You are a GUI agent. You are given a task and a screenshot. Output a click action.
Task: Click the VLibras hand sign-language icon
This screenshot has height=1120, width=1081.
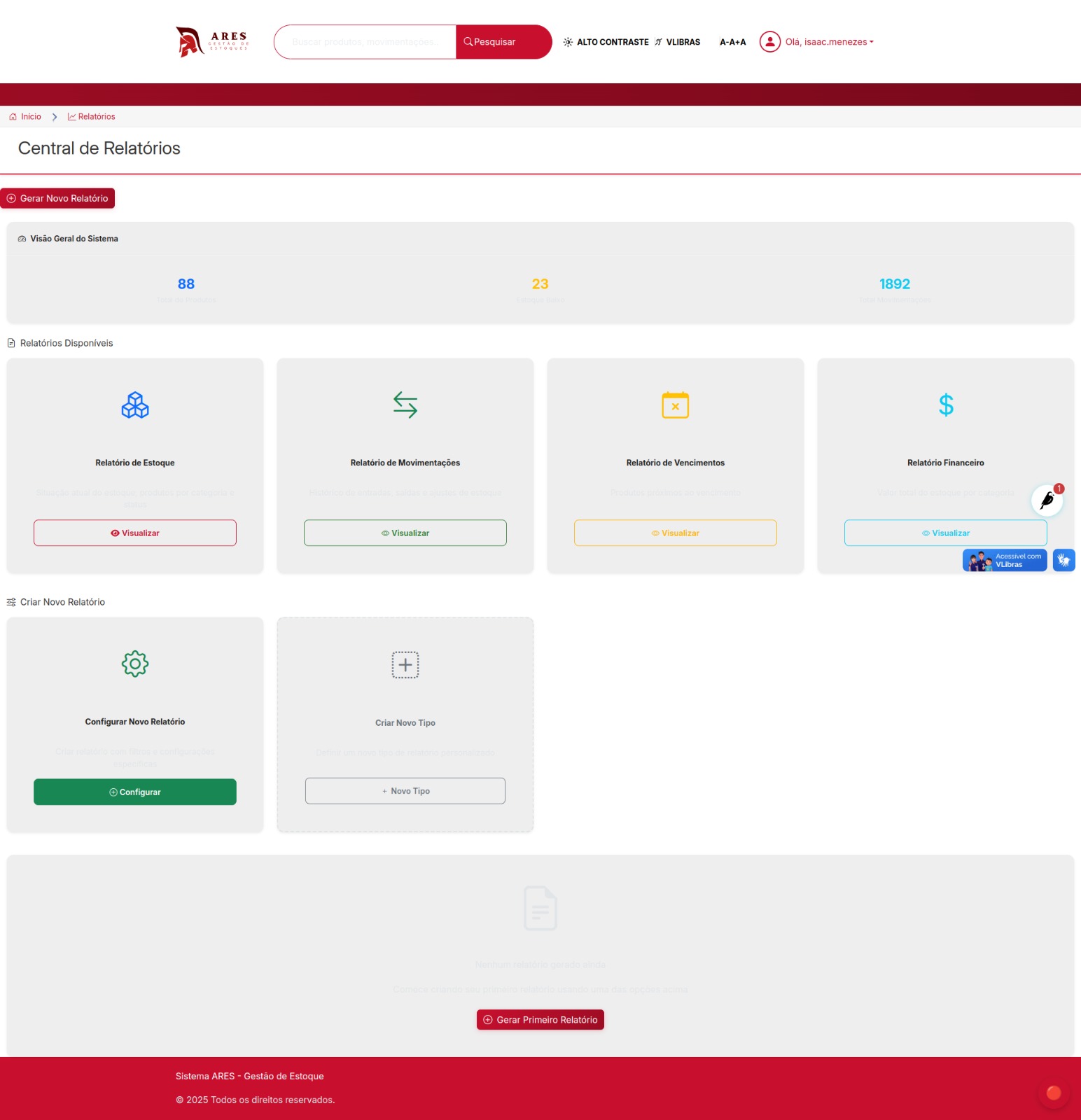click(1063, 560)
